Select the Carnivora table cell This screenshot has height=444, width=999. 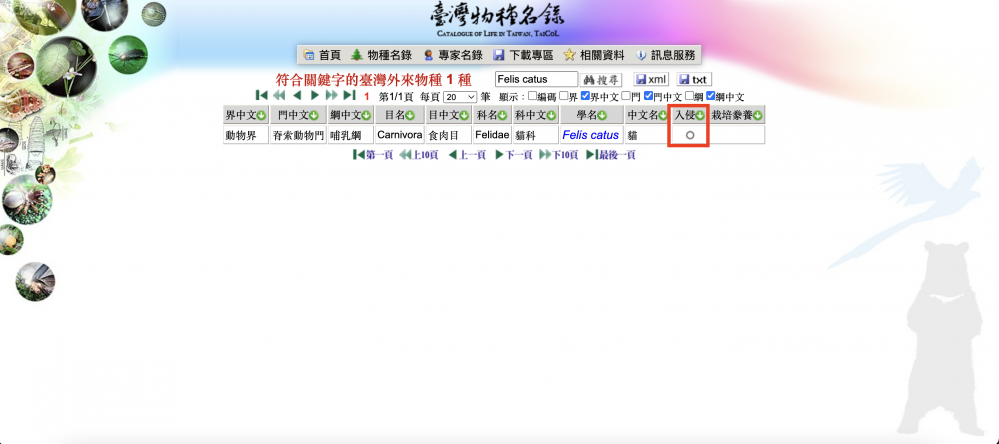399,135
